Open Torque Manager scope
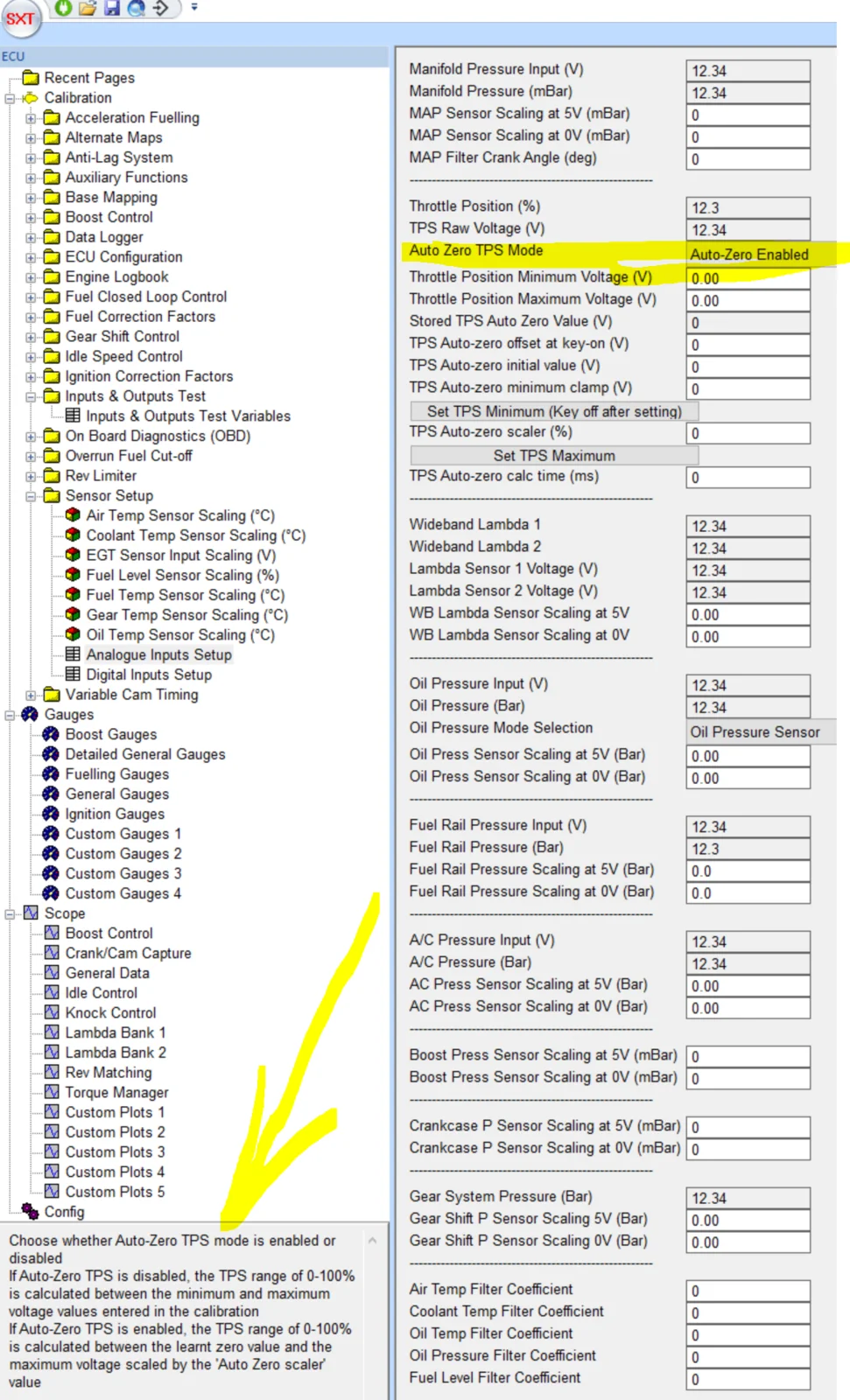Screen dimensions: 850x1400 tap(117, 1092)
